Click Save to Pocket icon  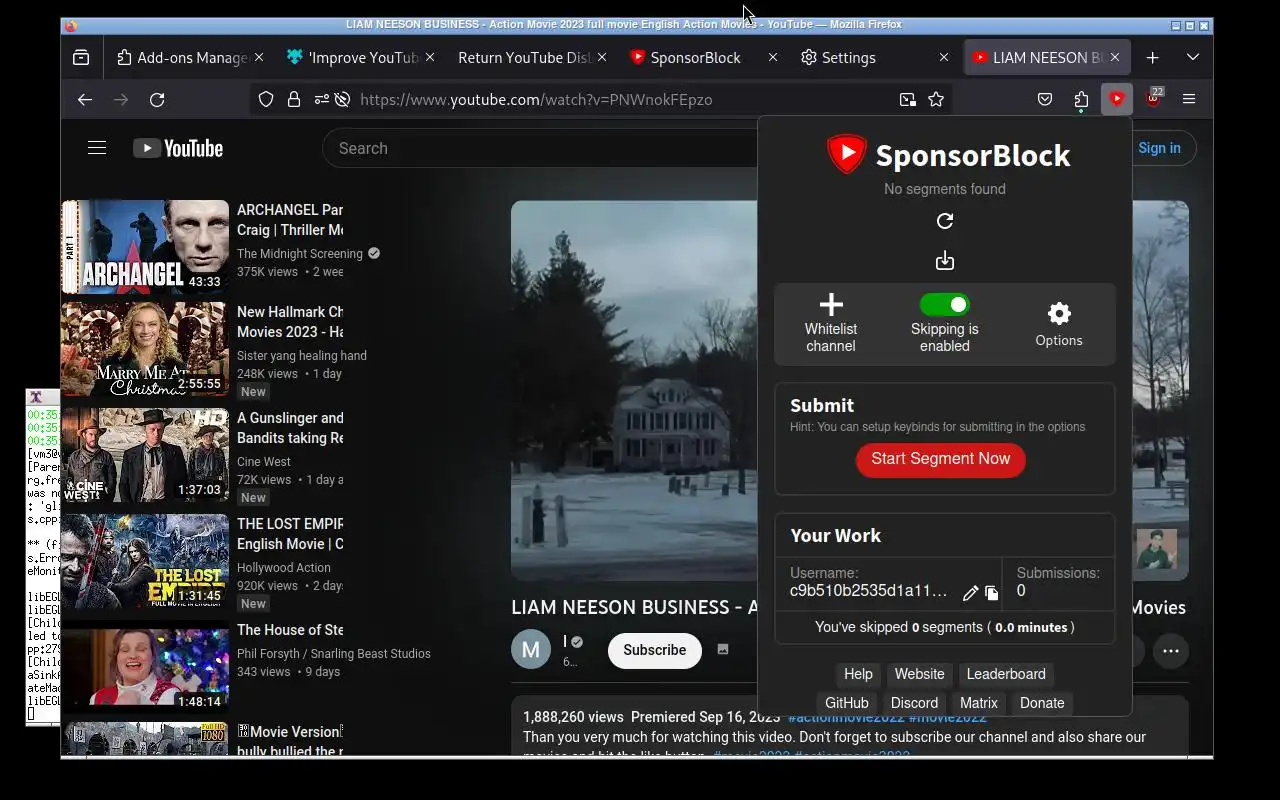pyautogui.click(x=1045, y=99)
